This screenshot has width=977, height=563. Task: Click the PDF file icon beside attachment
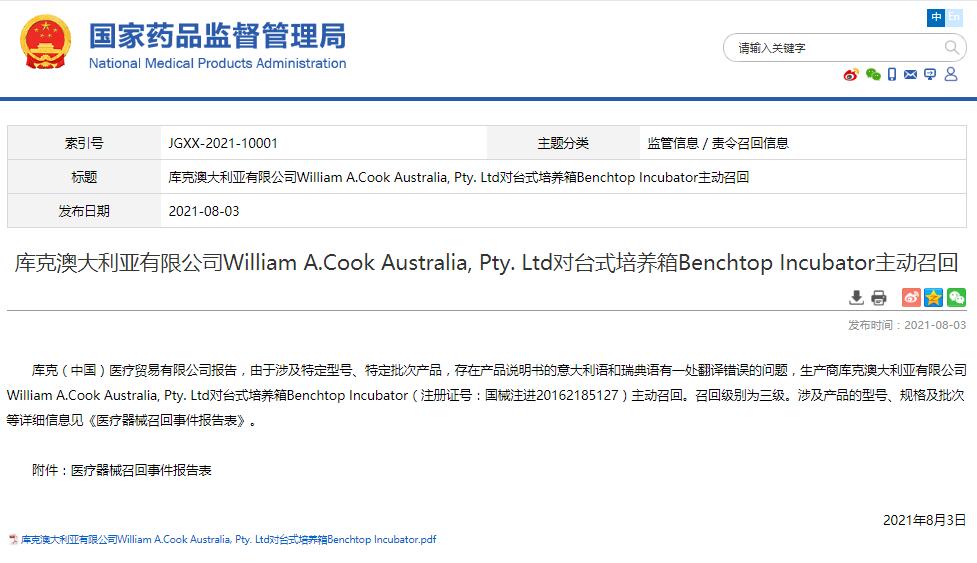13,539
